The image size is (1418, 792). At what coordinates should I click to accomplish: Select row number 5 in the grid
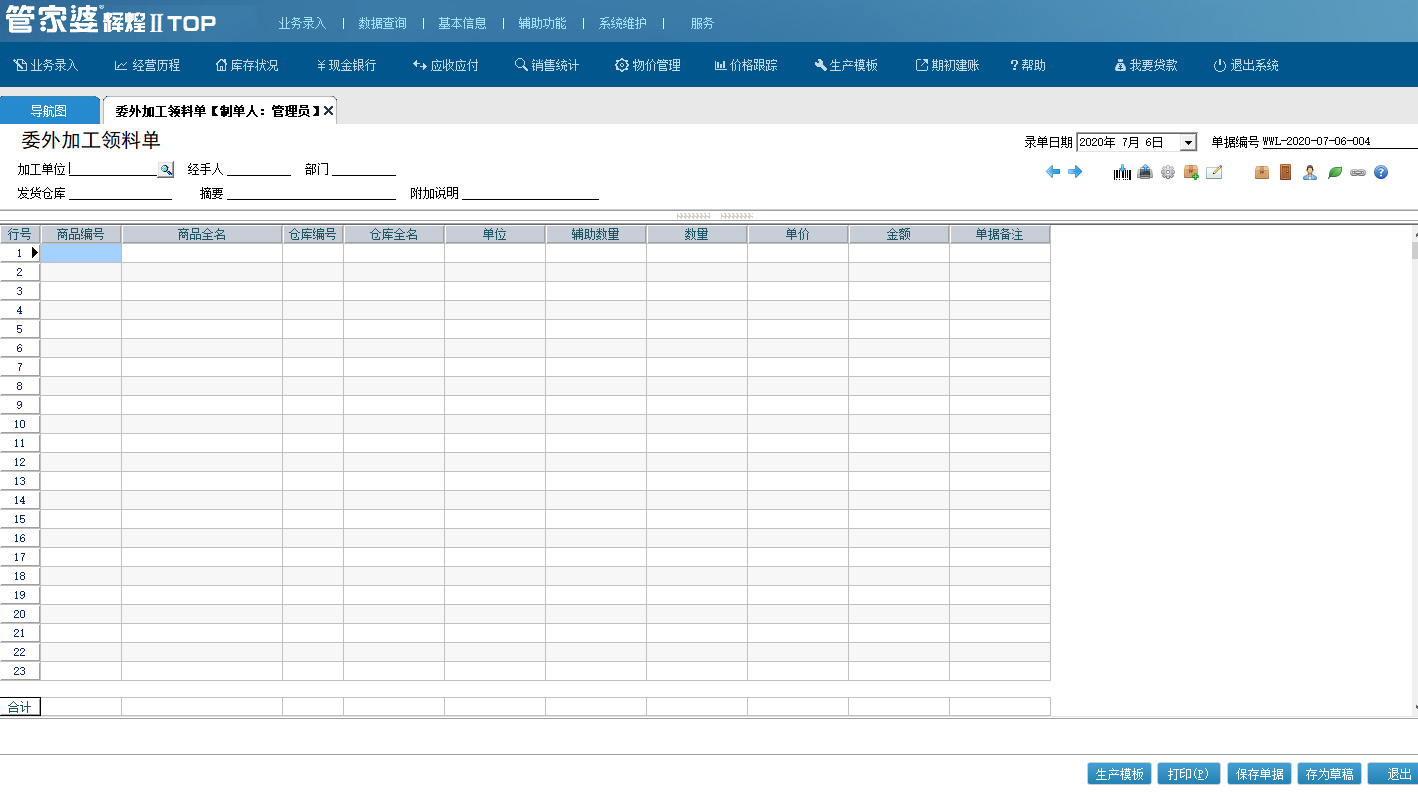[20, 329]
